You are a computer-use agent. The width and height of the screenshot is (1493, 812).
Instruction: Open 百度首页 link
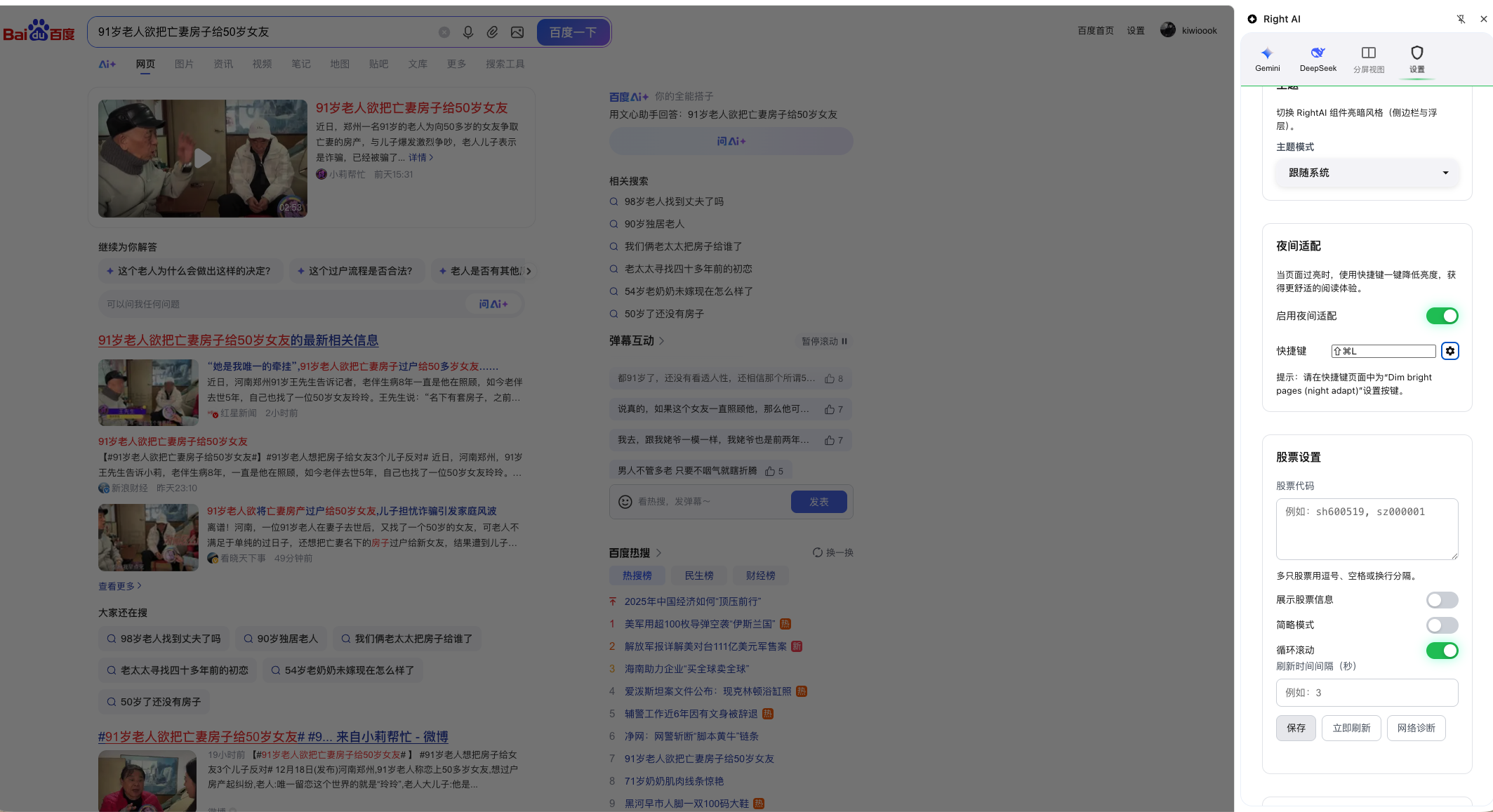coord(1095,31)
